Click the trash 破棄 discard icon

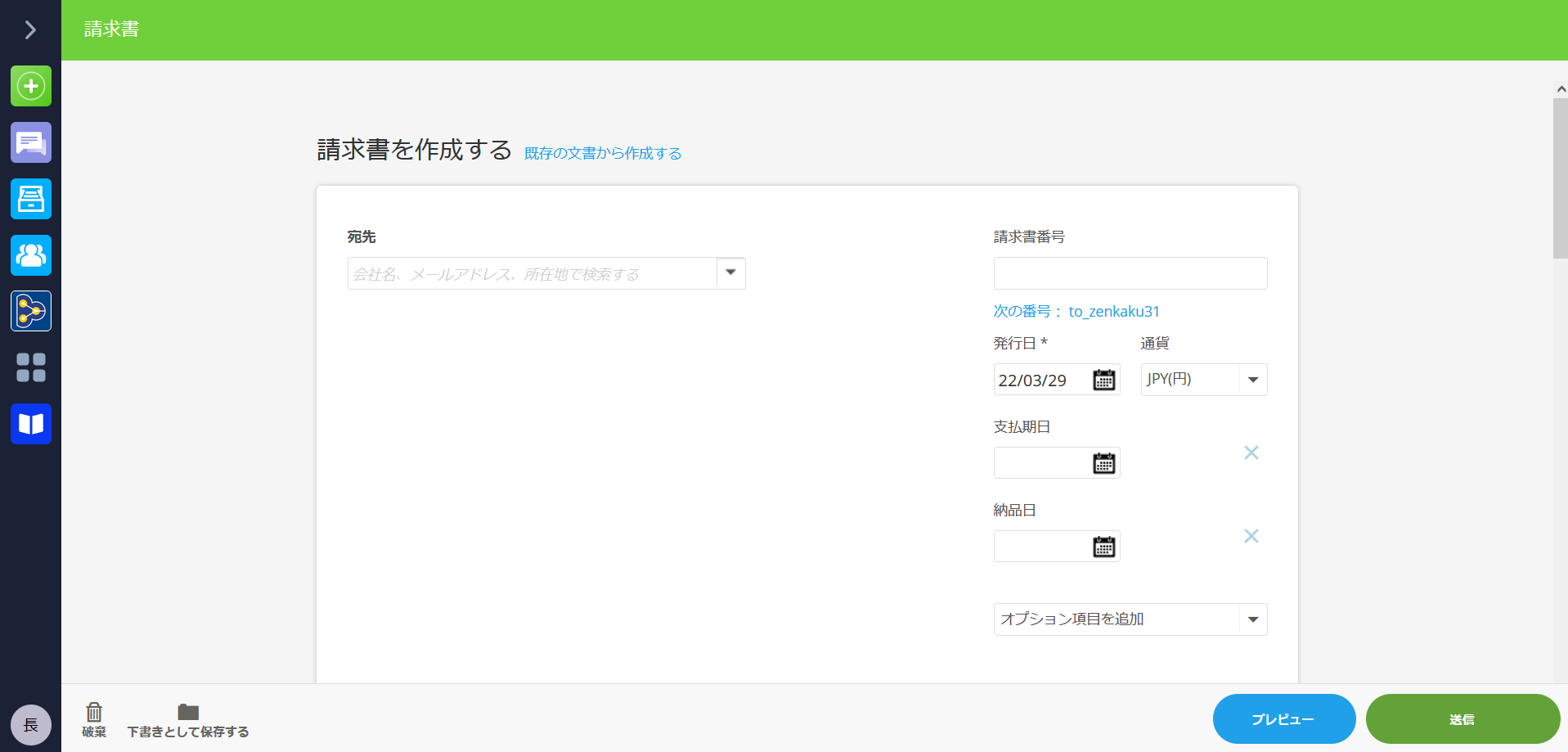click(94, 719)
